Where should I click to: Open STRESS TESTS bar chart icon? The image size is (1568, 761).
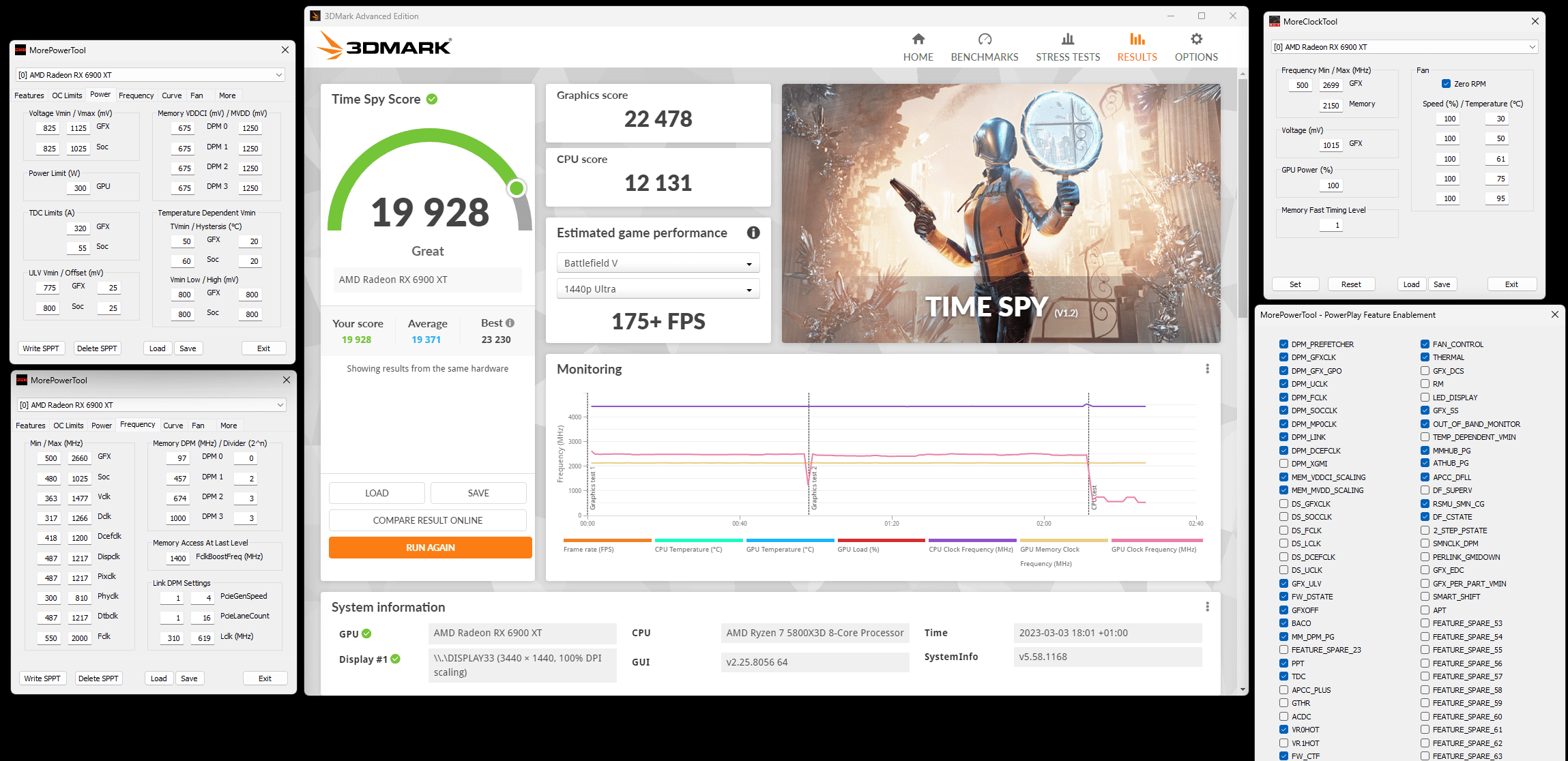1068,39
